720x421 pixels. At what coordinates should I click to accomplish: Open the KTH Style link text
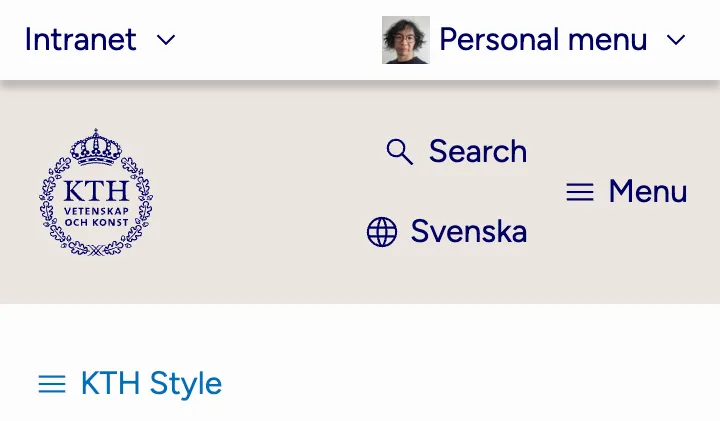click(151, 384)
